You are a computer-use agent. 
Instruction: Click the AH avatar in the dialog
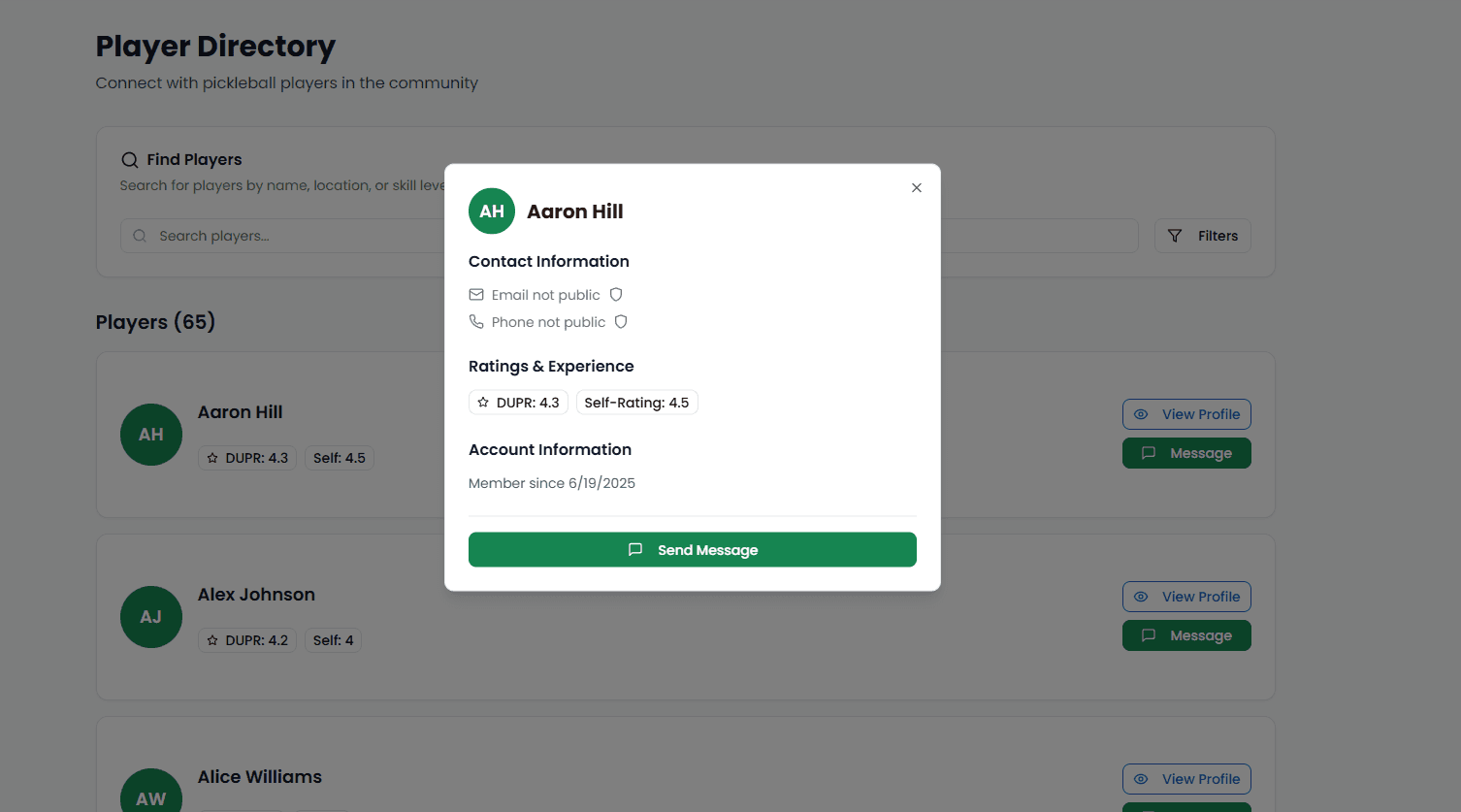(492, 211)
